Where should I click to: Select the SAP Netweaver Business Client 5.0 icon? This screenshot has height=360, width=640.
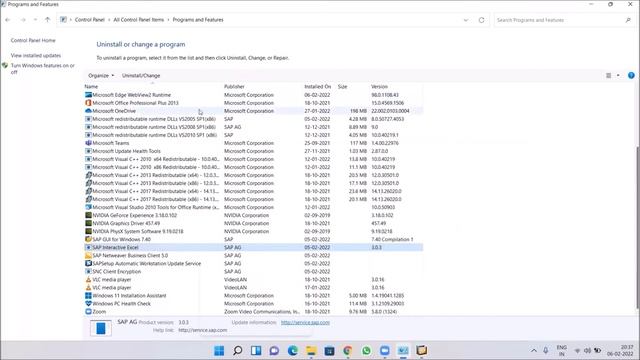(88, 255)
